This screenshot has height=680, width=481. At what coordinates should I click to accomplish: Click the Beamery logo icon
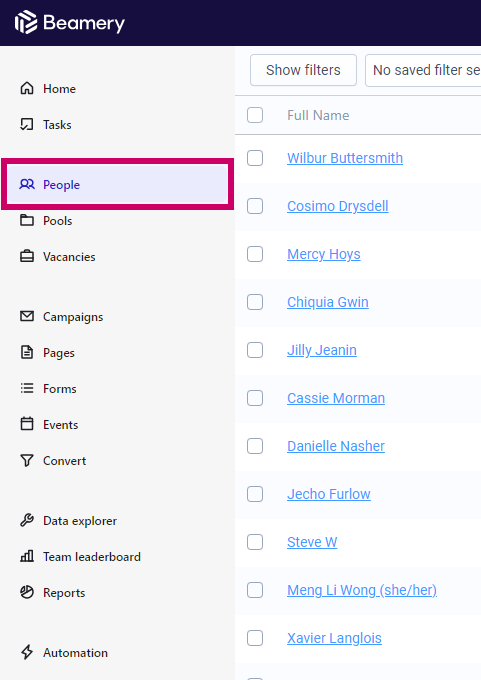[x=26, y=22]
